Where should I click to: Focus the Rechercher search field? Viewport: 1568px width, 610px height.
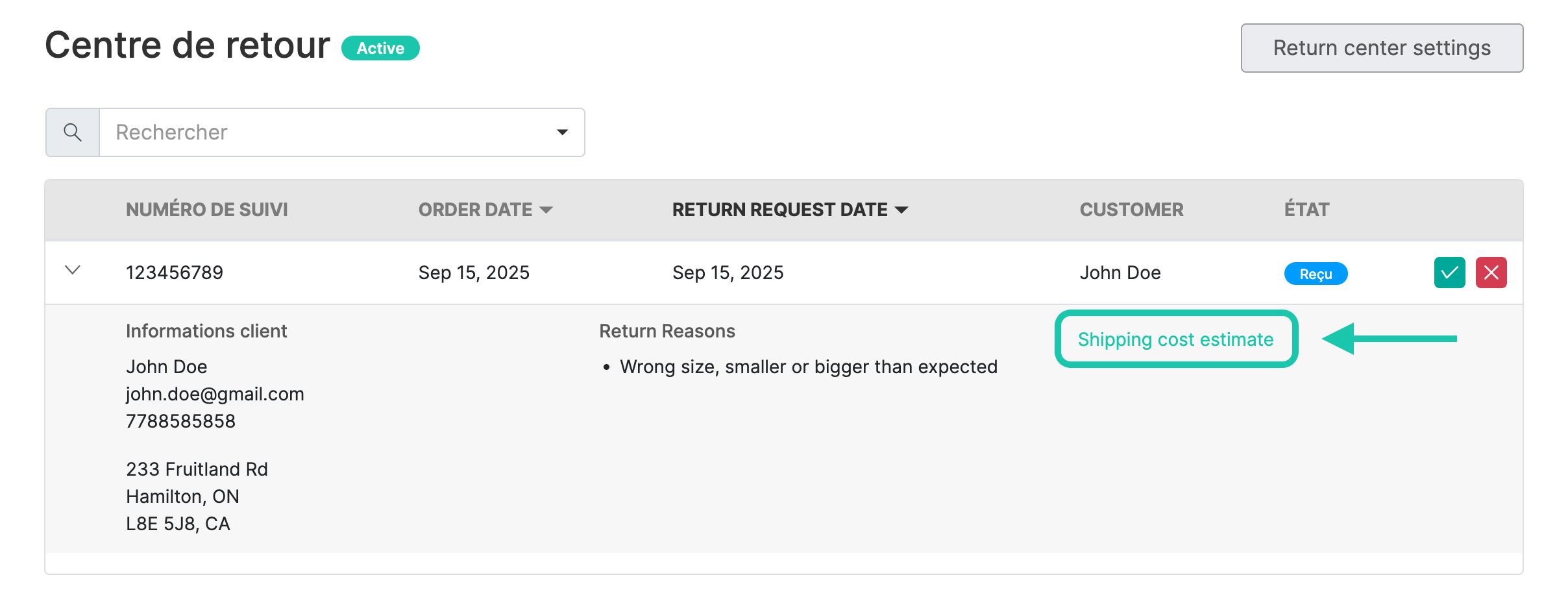coord(325,132)
